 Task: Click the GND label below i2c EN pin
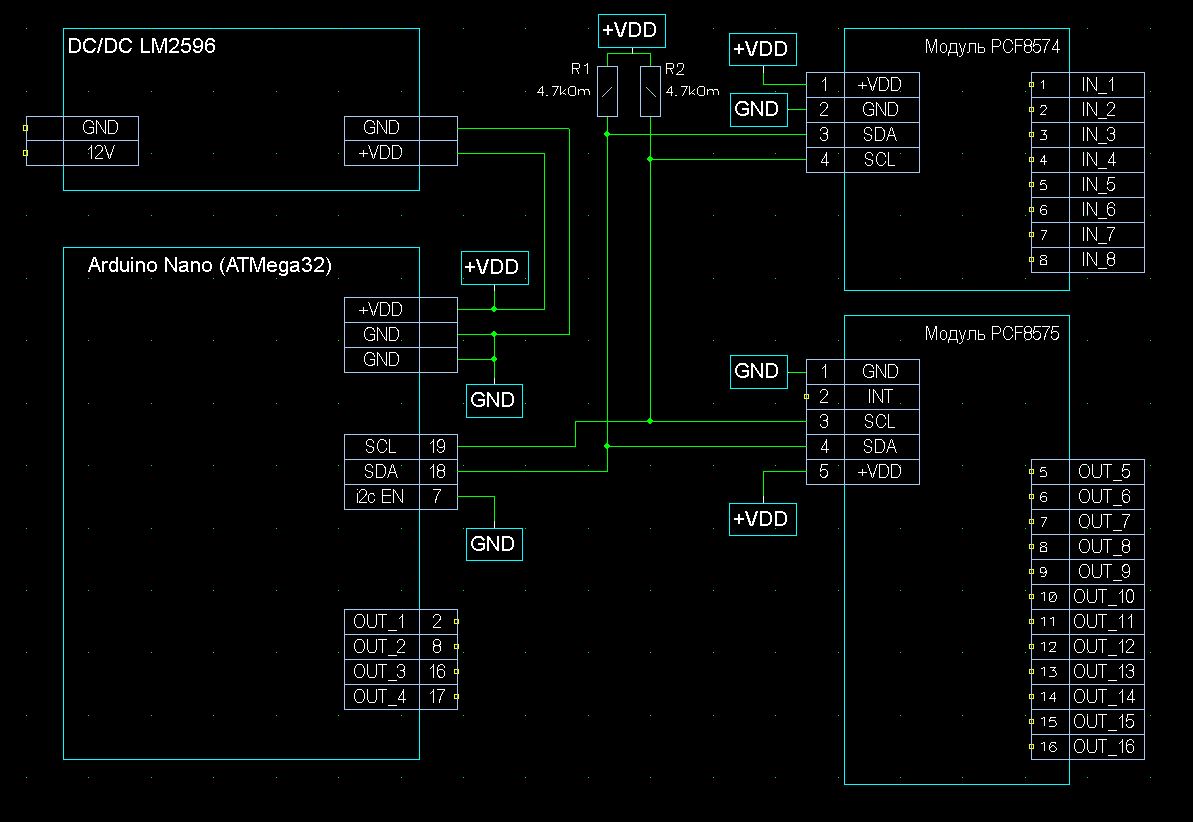493,544
